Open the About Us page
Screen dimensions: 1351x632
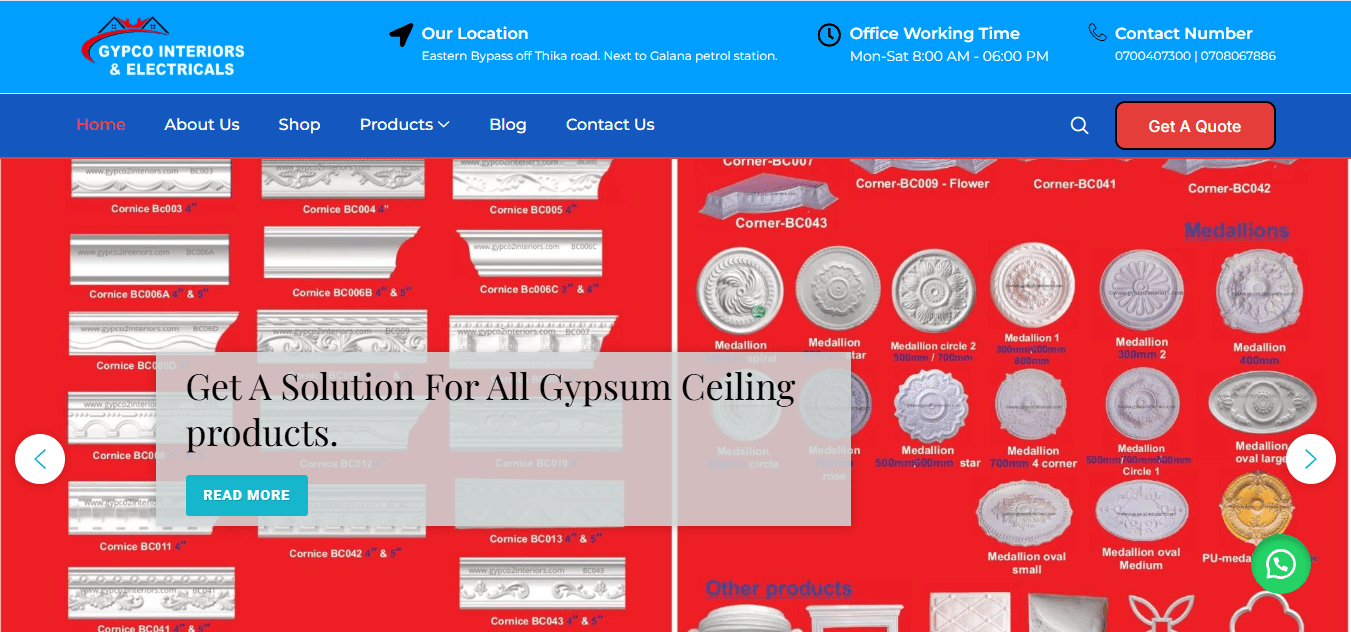202,125
